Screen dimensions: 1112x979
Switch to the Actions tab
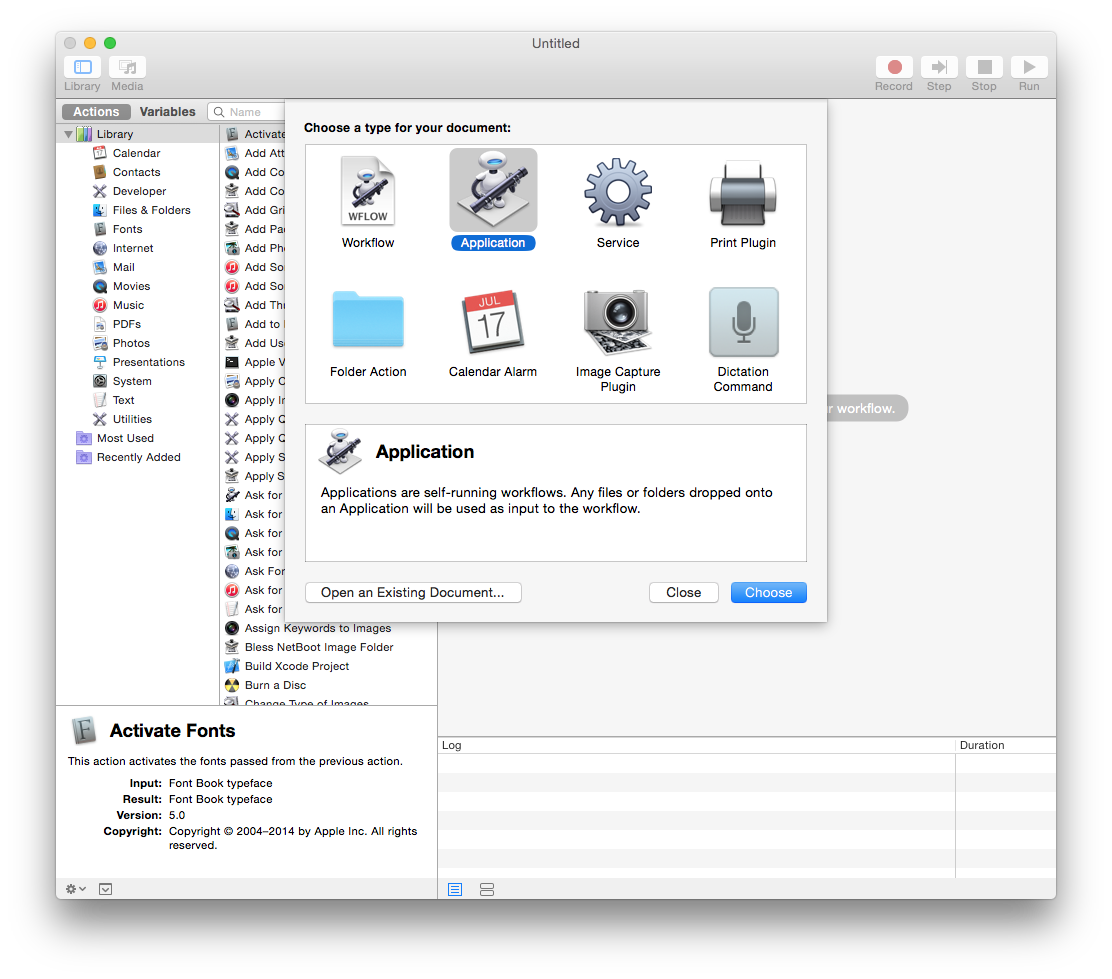96,112
